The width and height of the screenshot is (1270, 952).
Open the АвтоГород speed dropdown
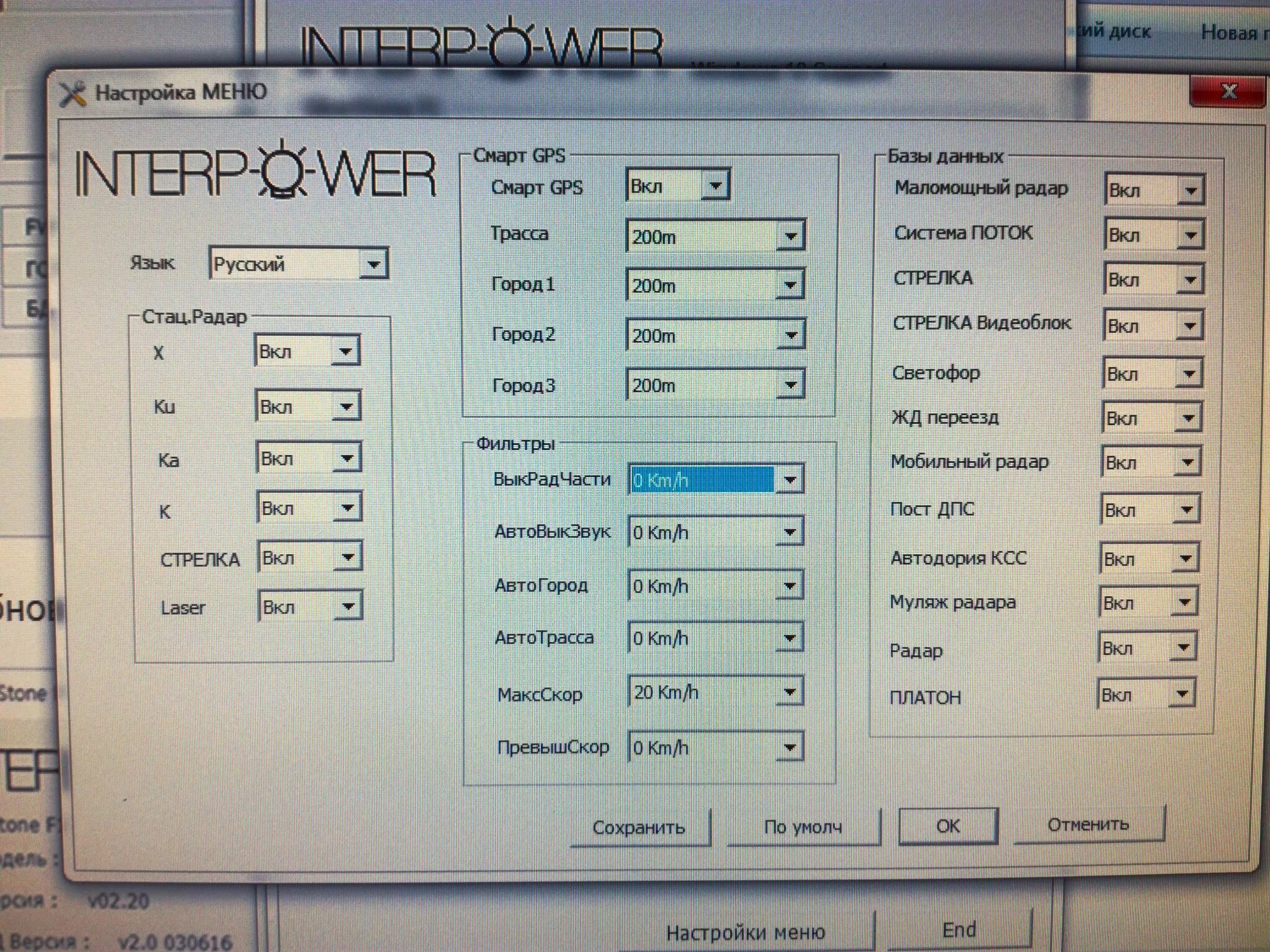tap(716, 586)
